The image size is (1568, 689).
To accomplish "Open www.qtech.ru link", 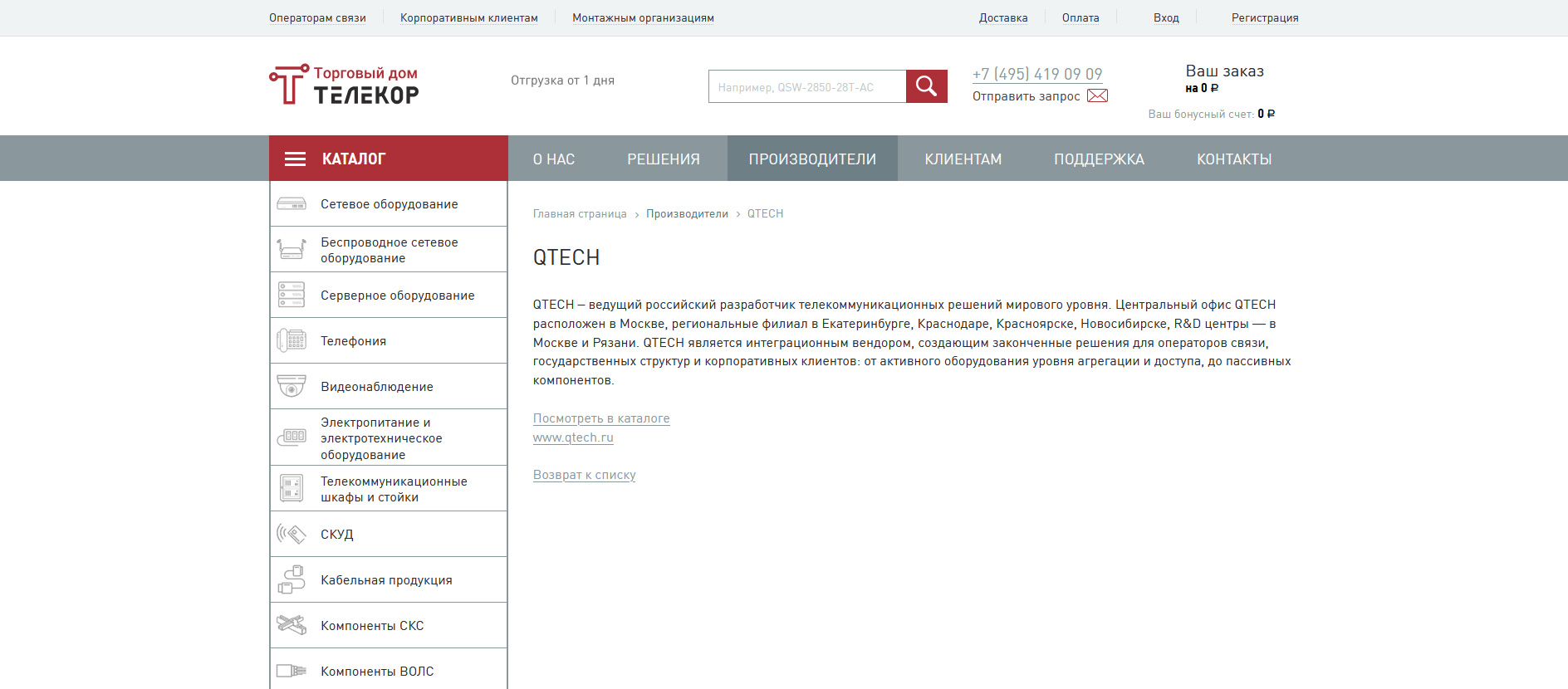I will 573,437.
